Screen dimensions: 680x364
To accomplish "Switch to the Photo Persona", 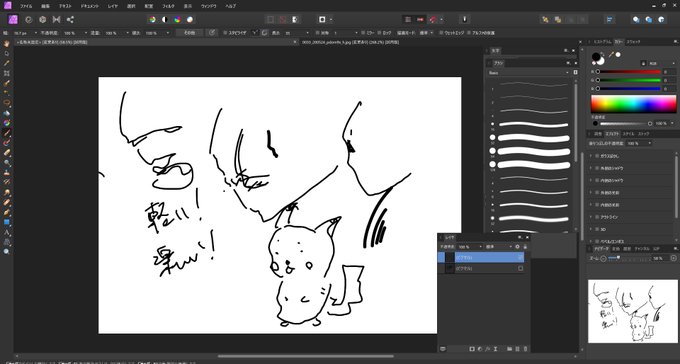I will [13, 20].
